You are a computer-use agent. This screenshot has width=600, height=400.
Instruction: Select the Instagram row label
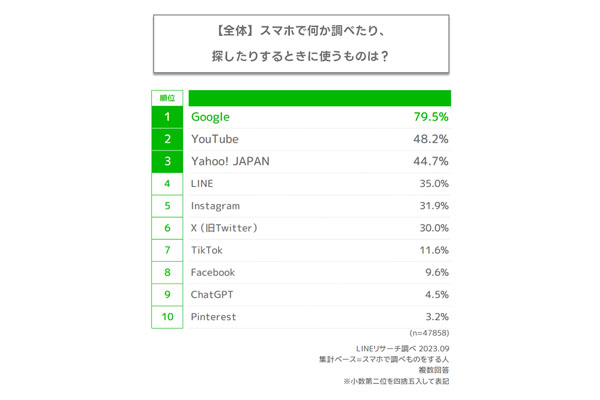point(217,206)
